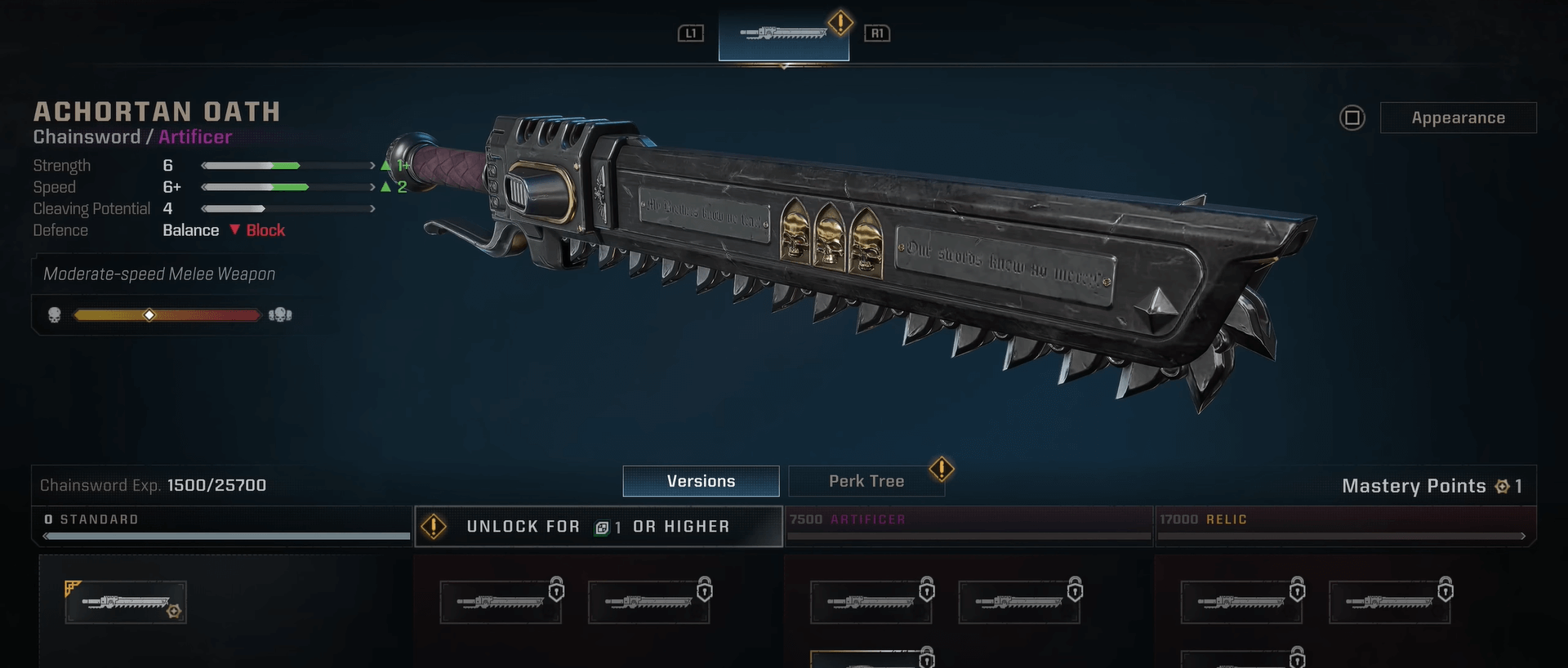Image resolution: width=1568 pixels, height=668 pixels.
Task: Select the second locked Relic chainsword version
Action: tap(1390, 603)
